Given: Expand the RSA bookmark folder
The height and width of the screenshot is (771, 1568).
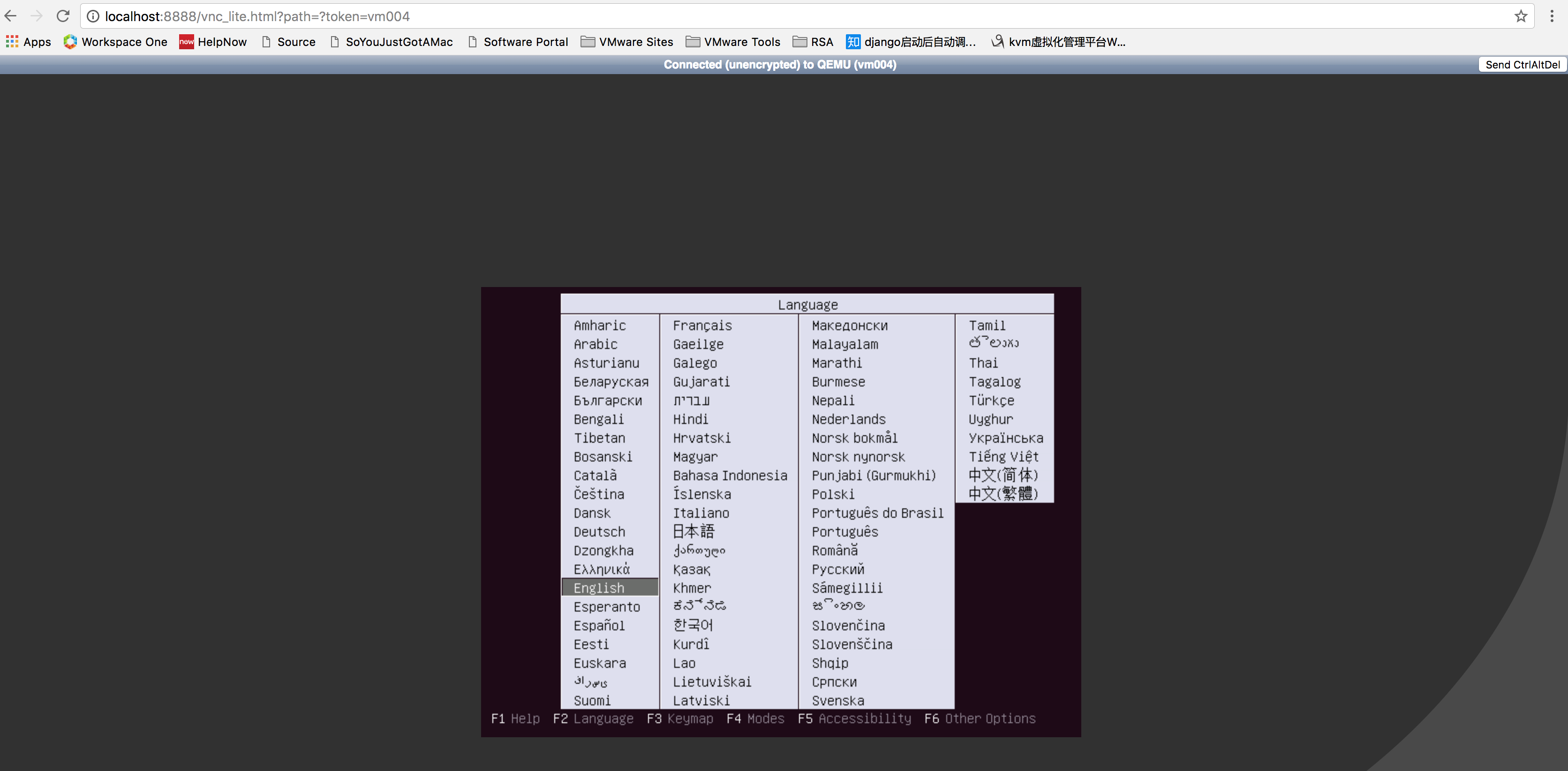Looking at the screenshot, I should [x=813, y=42].
